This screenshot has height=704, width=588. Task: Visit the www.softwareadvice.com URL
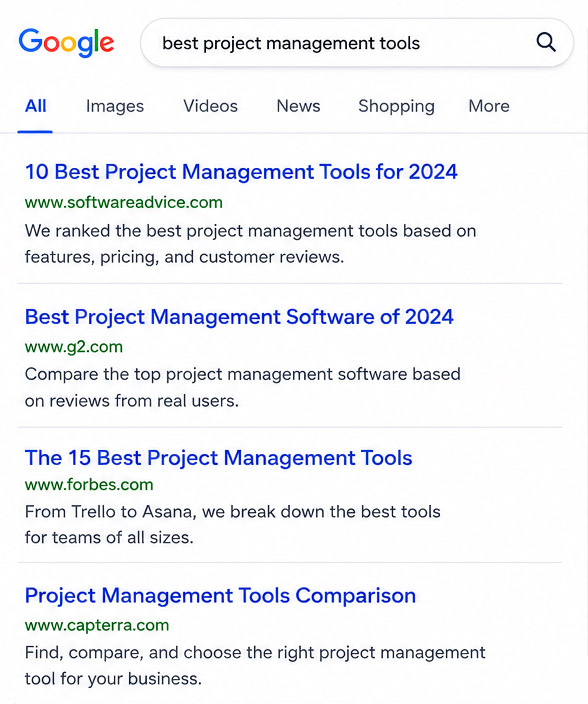[123, 202]
